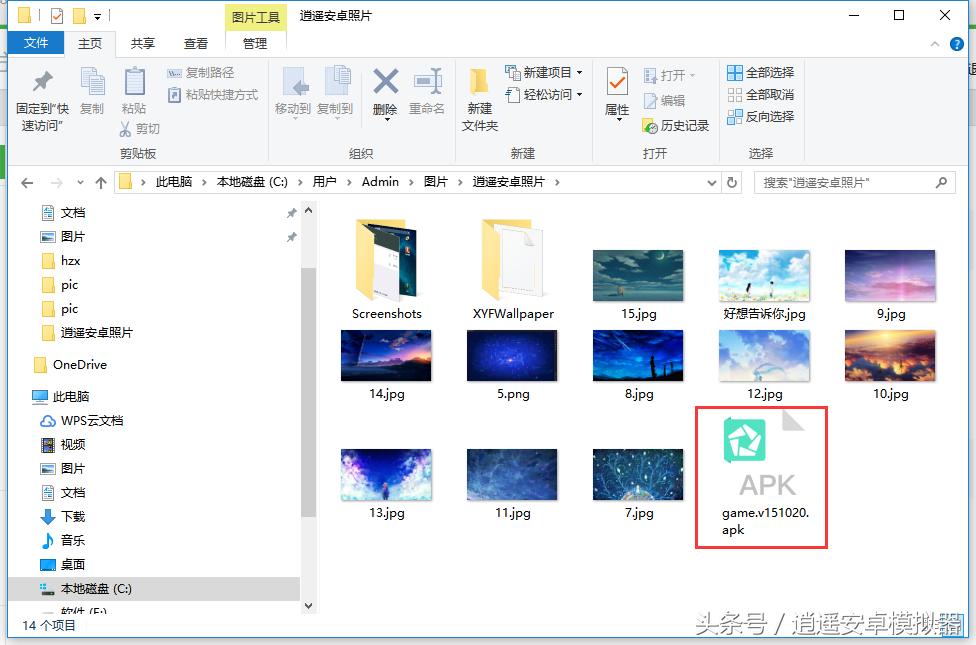Switch to the 查看 (View) ribbon tab
976x645 pixels.
coord(195,43)
